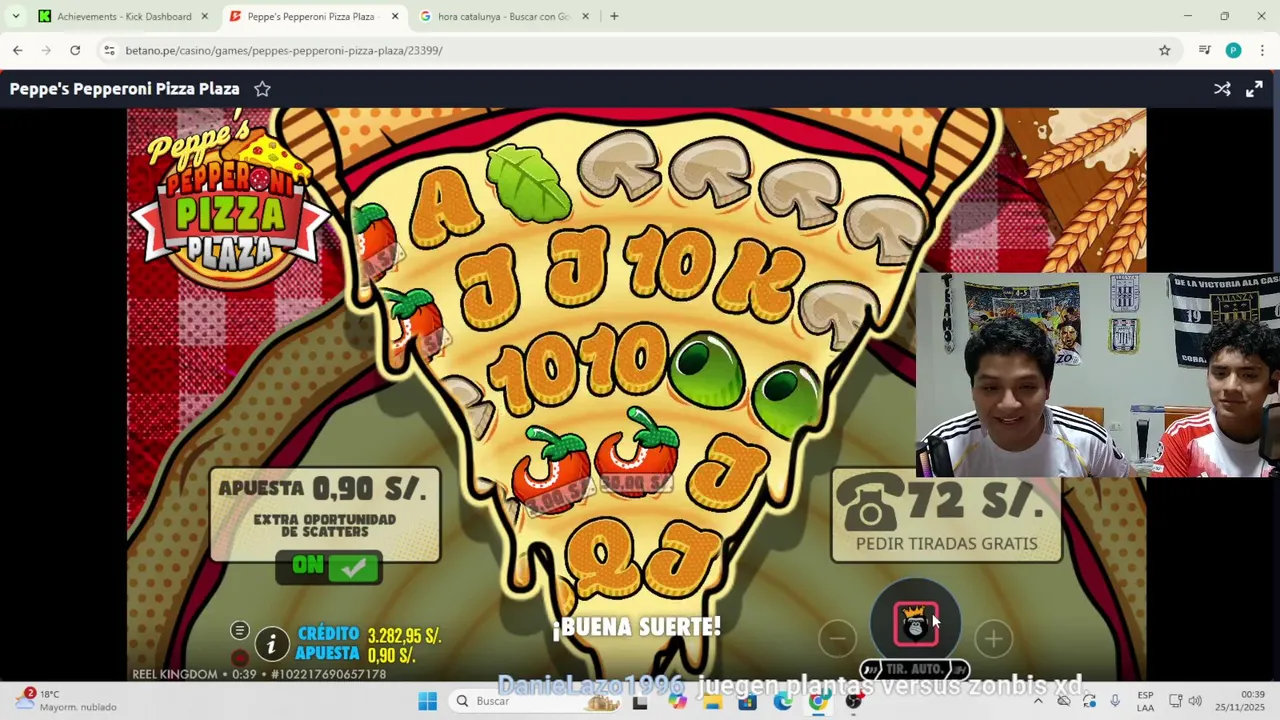Viewport: 1280px width, 720px height.
Task: Decrease the bet with minus button
Action: click(x=838, y=638)
